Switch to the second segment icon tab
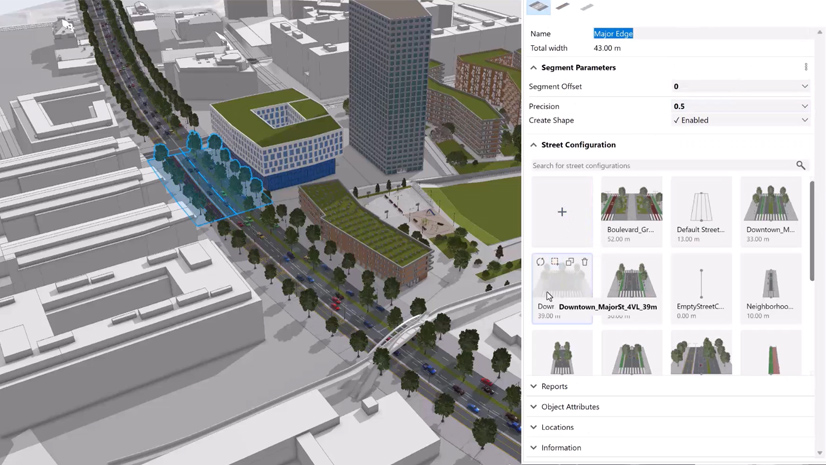The height and width of the screenshot is (465, 826). [x=563, y=6]
